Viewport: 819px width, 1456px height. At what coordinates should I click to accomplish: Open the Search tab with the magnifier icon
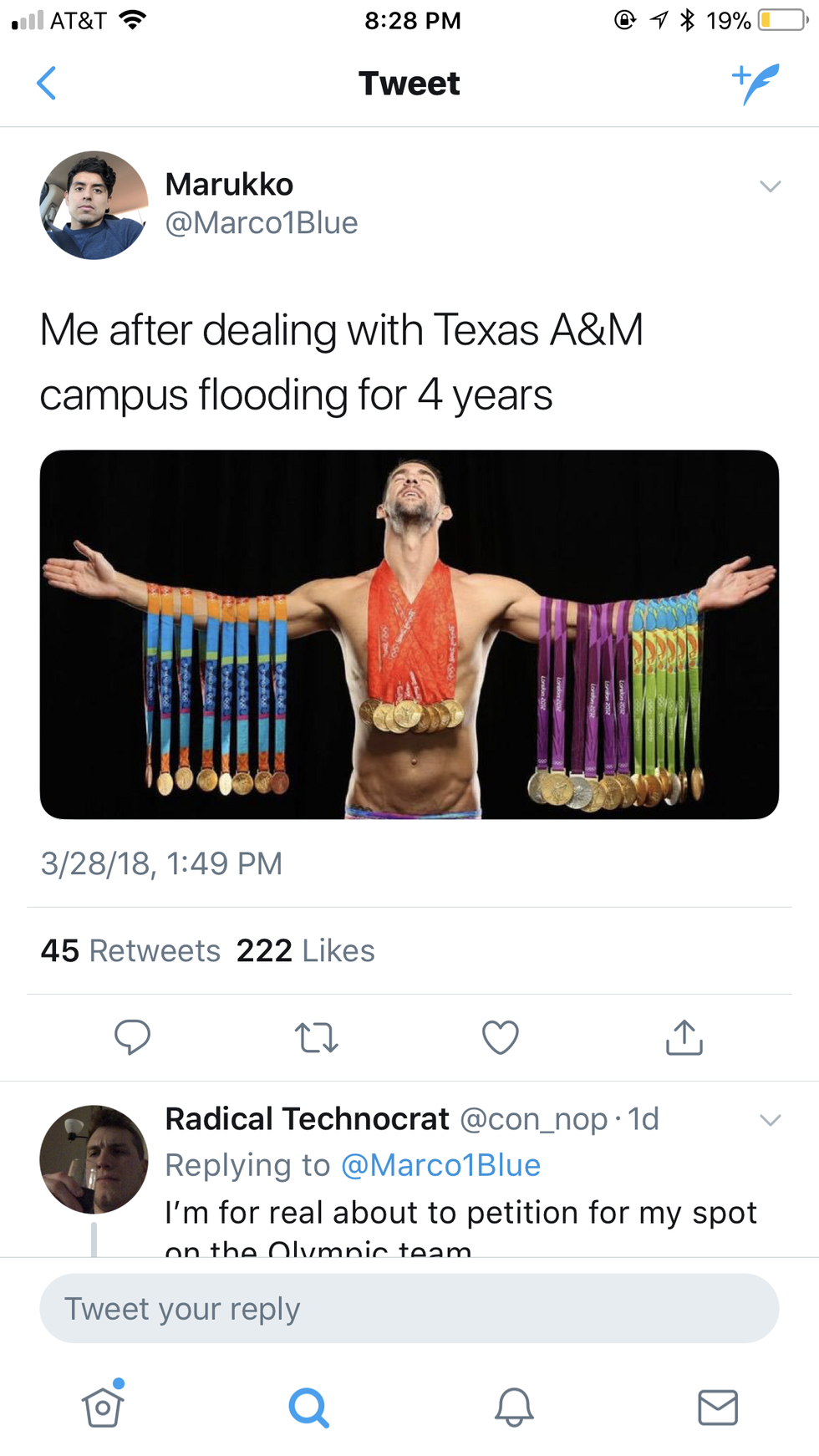pyautogui.click(x=308, y=1408)
